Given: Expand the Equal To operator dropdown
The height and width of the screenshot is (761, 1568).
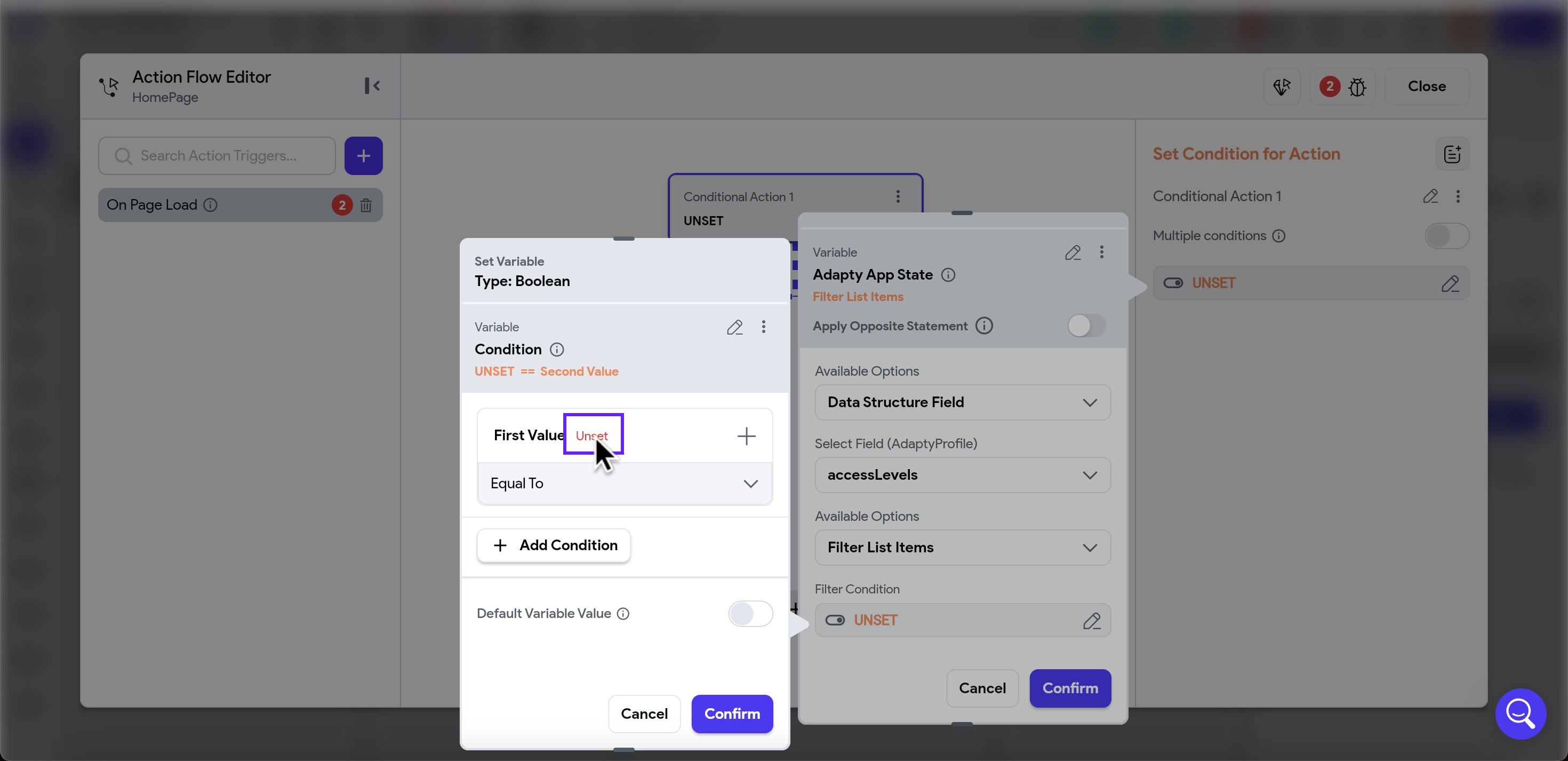Looking at the screenshot, I should point(625,483).
